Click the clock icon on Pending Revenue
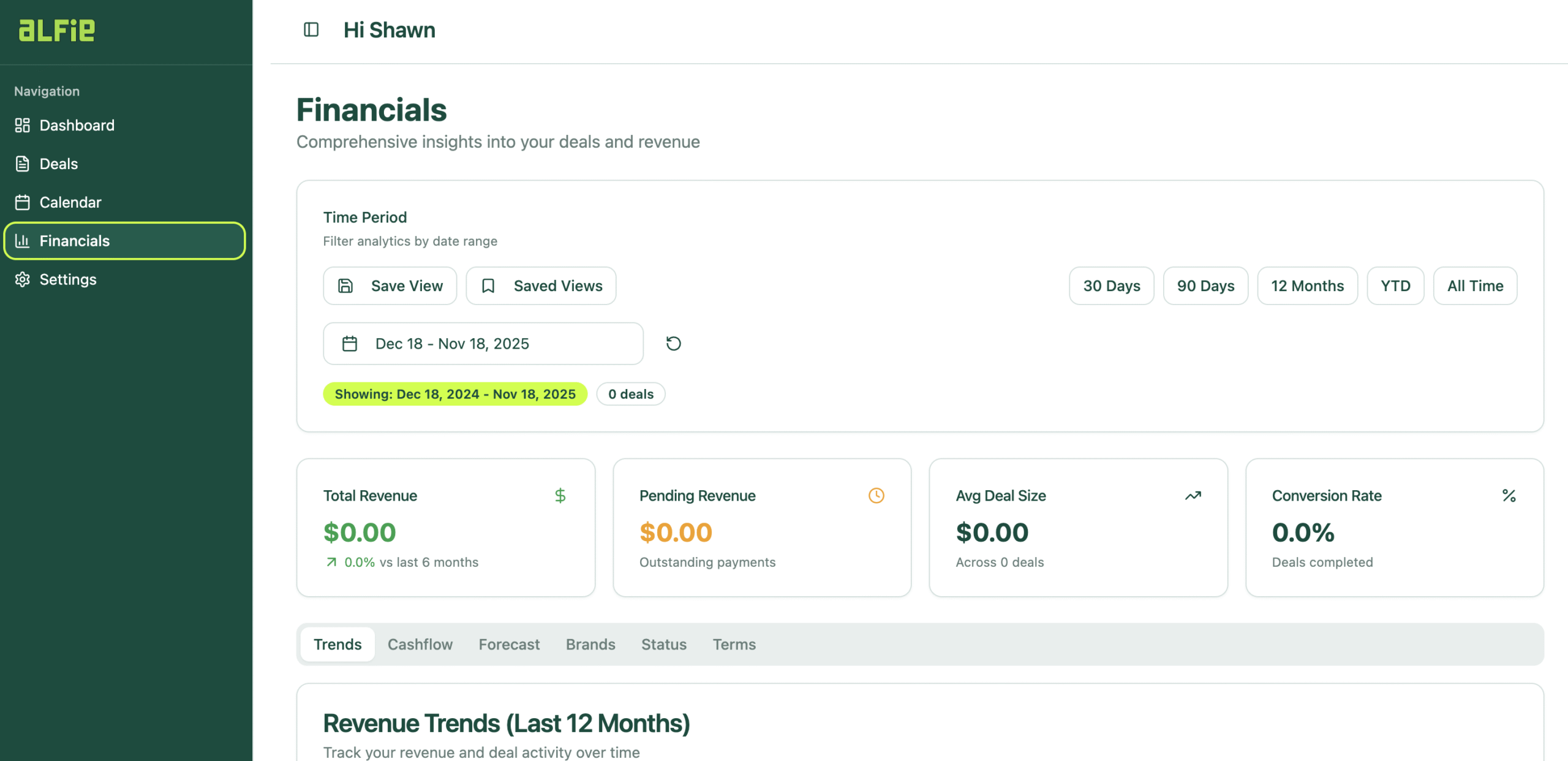Screen dimensions: 1568x761 pos(876,496)
